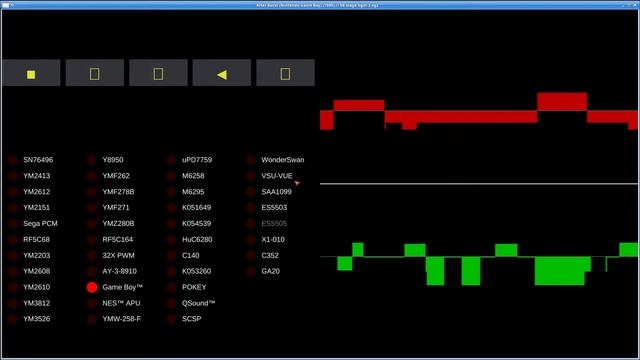Click the HuC6280 indicator dot
The height and width of the screenshot is (360, 640).
171,240
